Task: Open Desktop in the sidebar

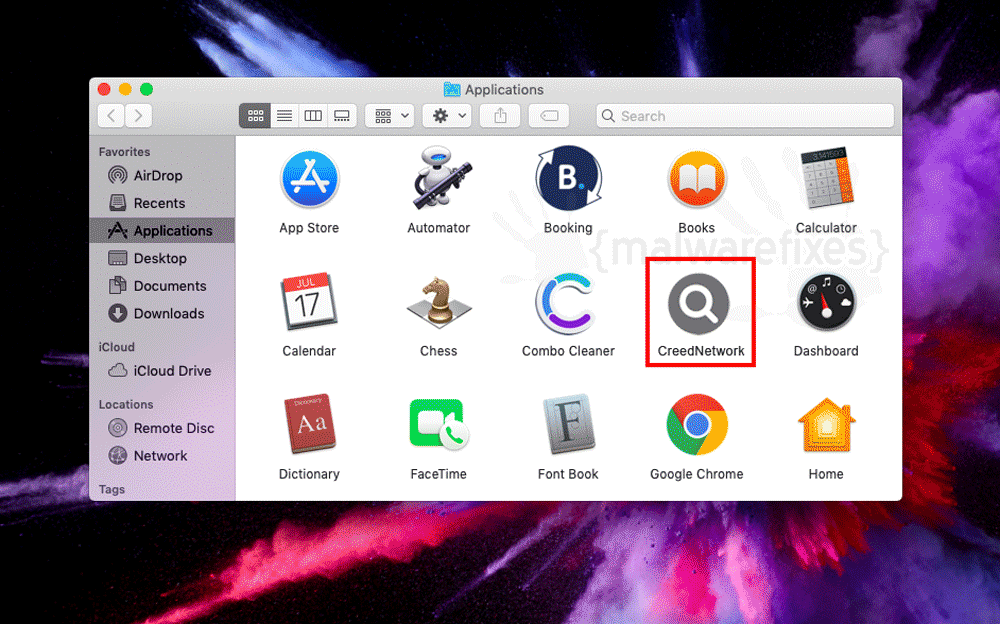Action: pos(163,258)
